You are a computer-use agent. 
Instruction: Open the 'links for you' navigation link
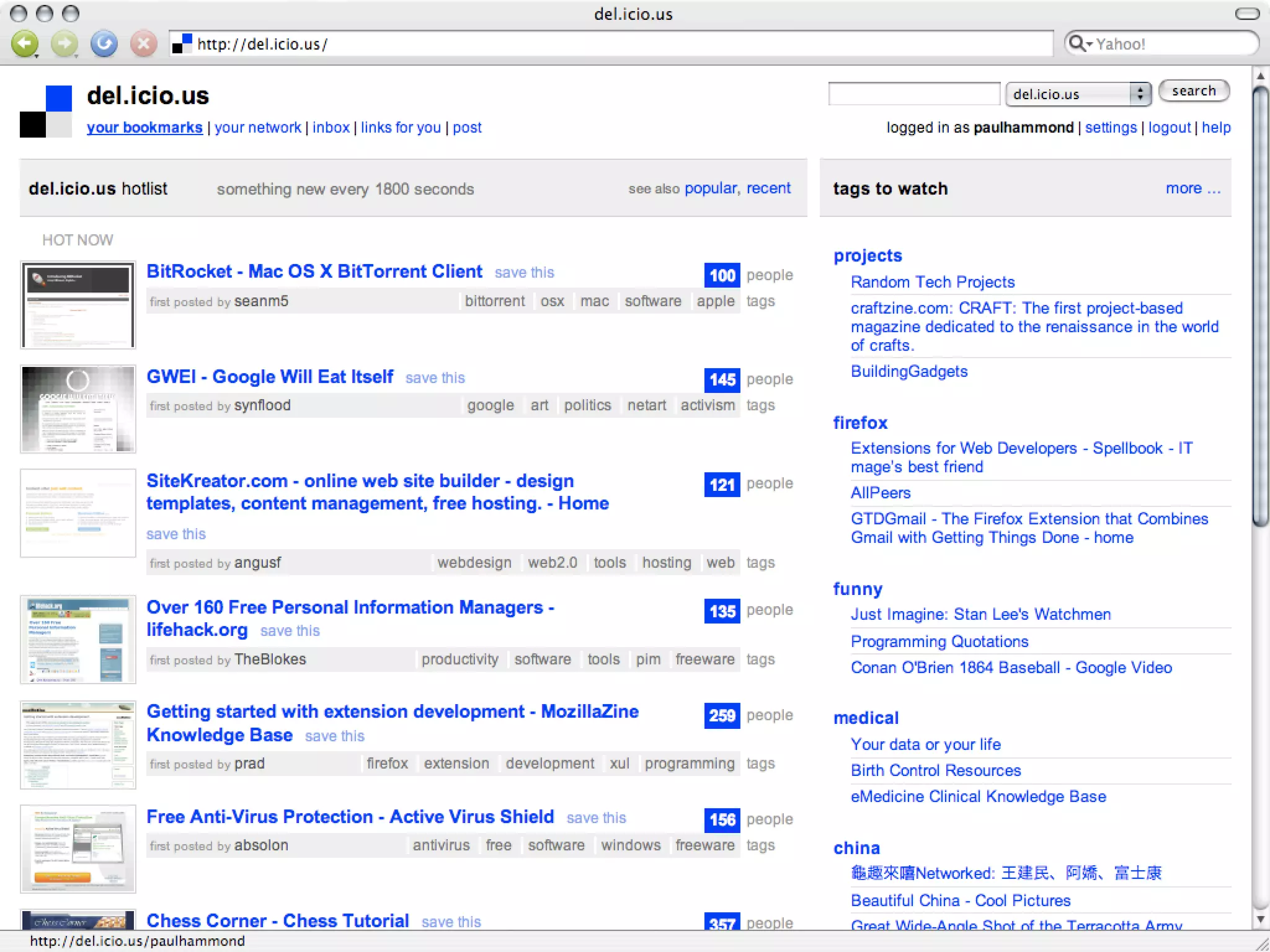click(401, 128)
